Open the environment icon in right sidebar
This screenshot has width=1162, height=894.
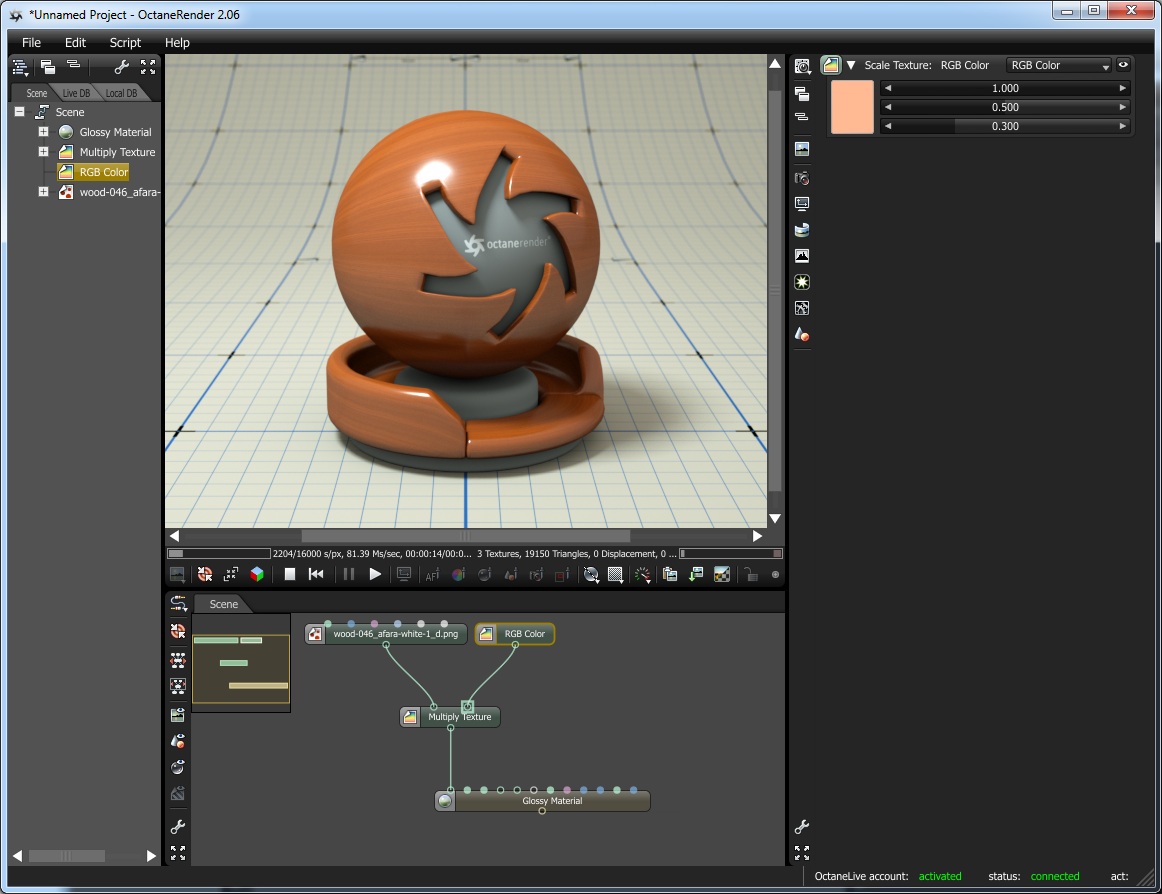tap(802, 230)
